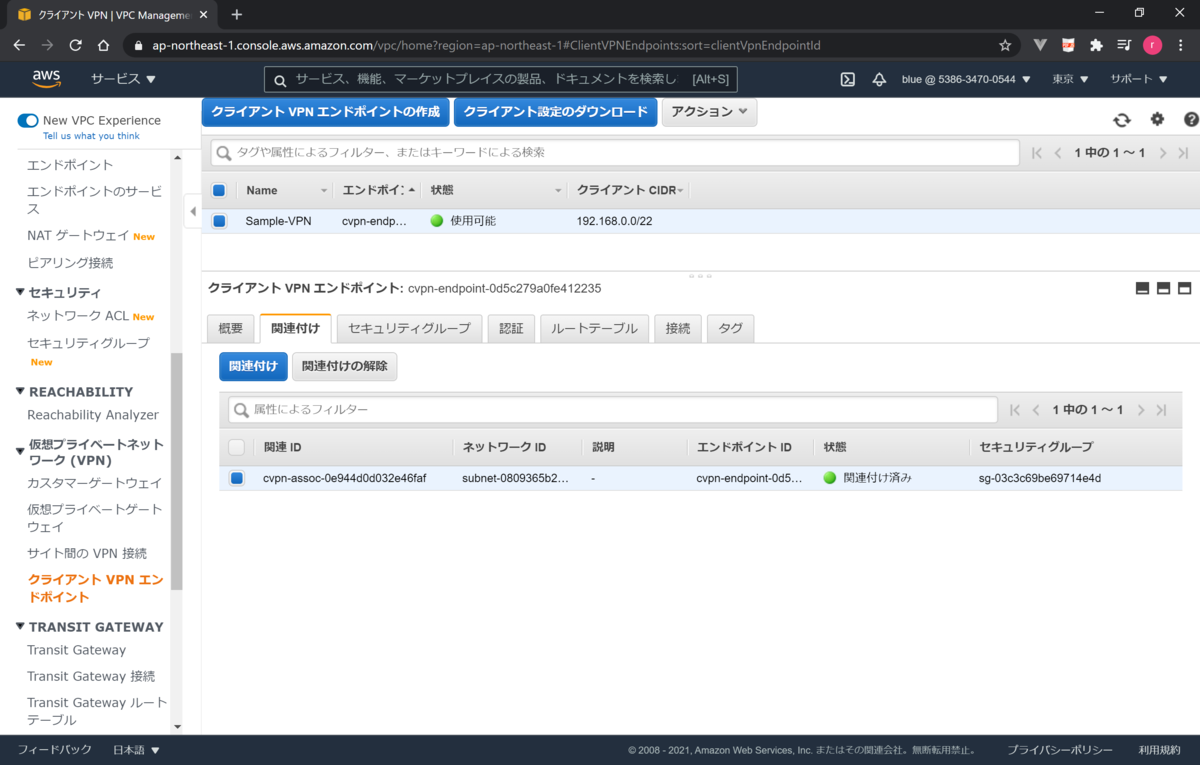Open a new browser tab

237,14
